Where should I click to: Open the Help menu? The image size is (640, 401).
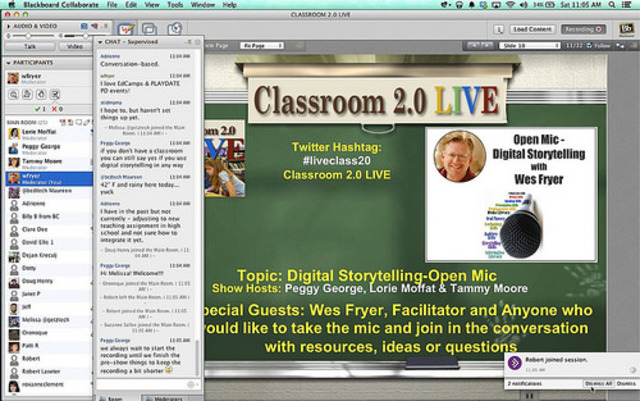pos(229,5)
